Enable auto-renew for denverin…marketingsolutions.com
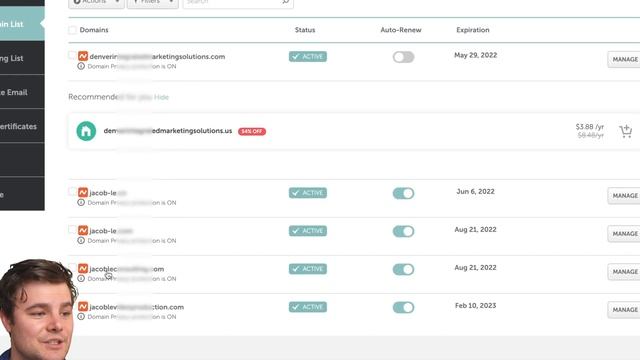 403,57
